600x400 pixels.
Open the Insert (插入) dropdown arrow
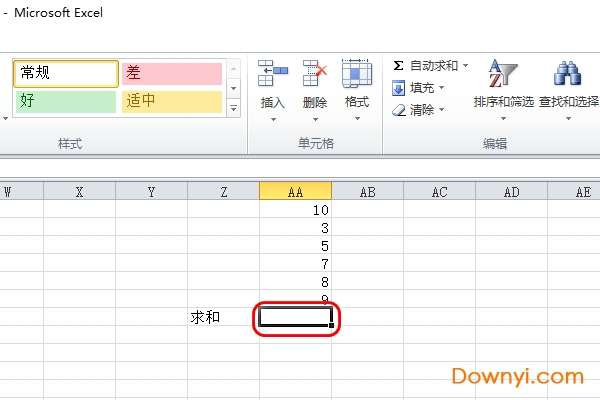click(x=273, y=120)
